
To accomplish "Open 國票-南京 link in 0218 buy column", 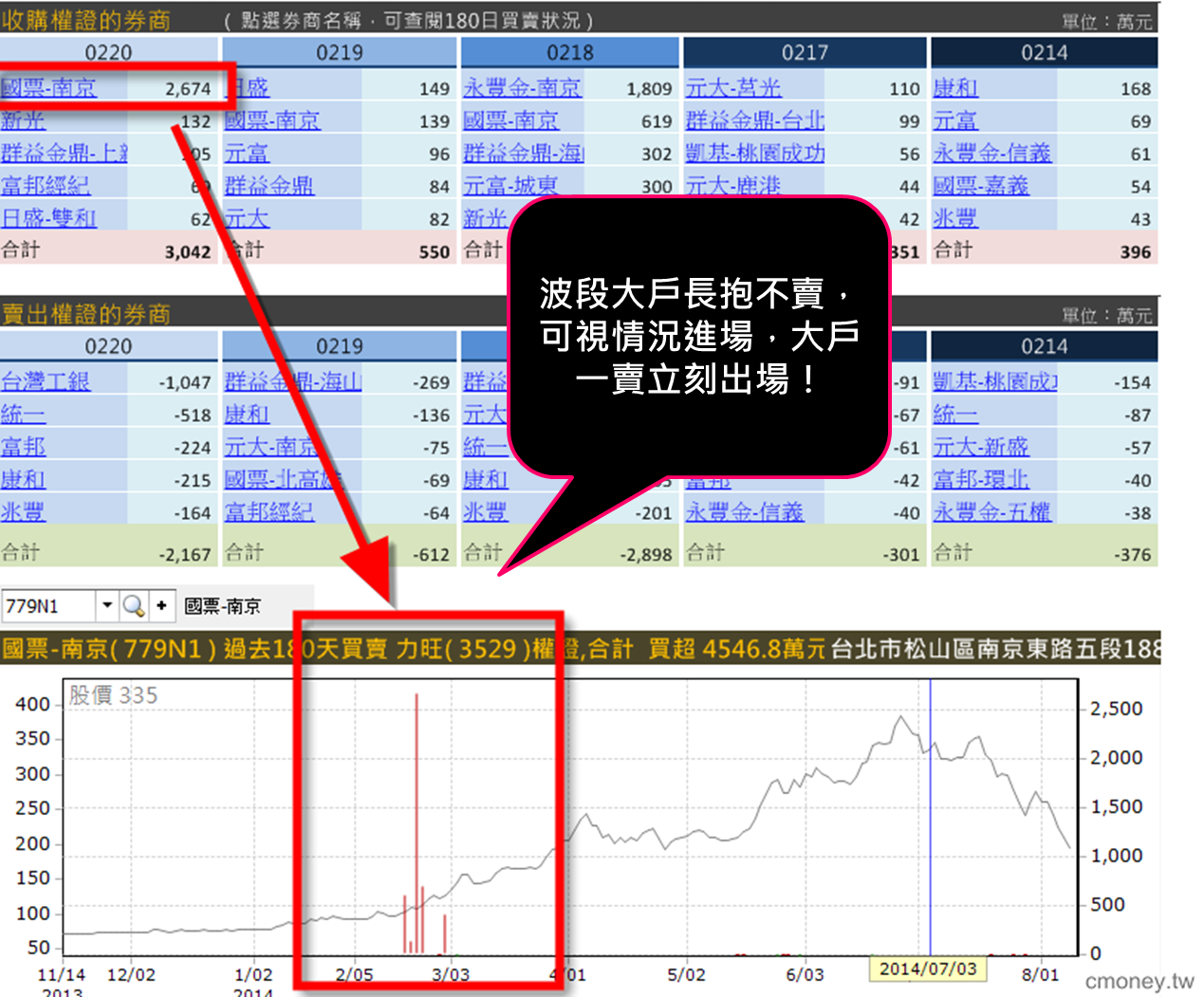I will coord(510,120).
